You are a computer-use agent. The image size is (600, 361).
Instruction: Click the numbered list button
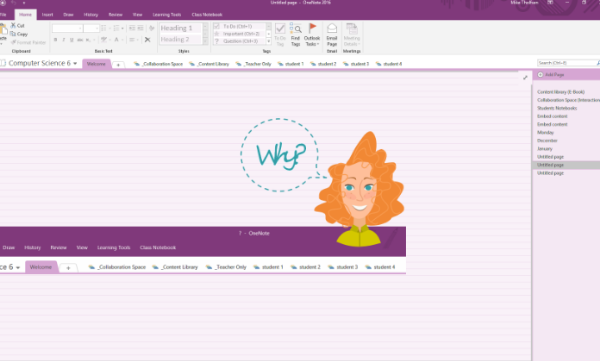116,28
